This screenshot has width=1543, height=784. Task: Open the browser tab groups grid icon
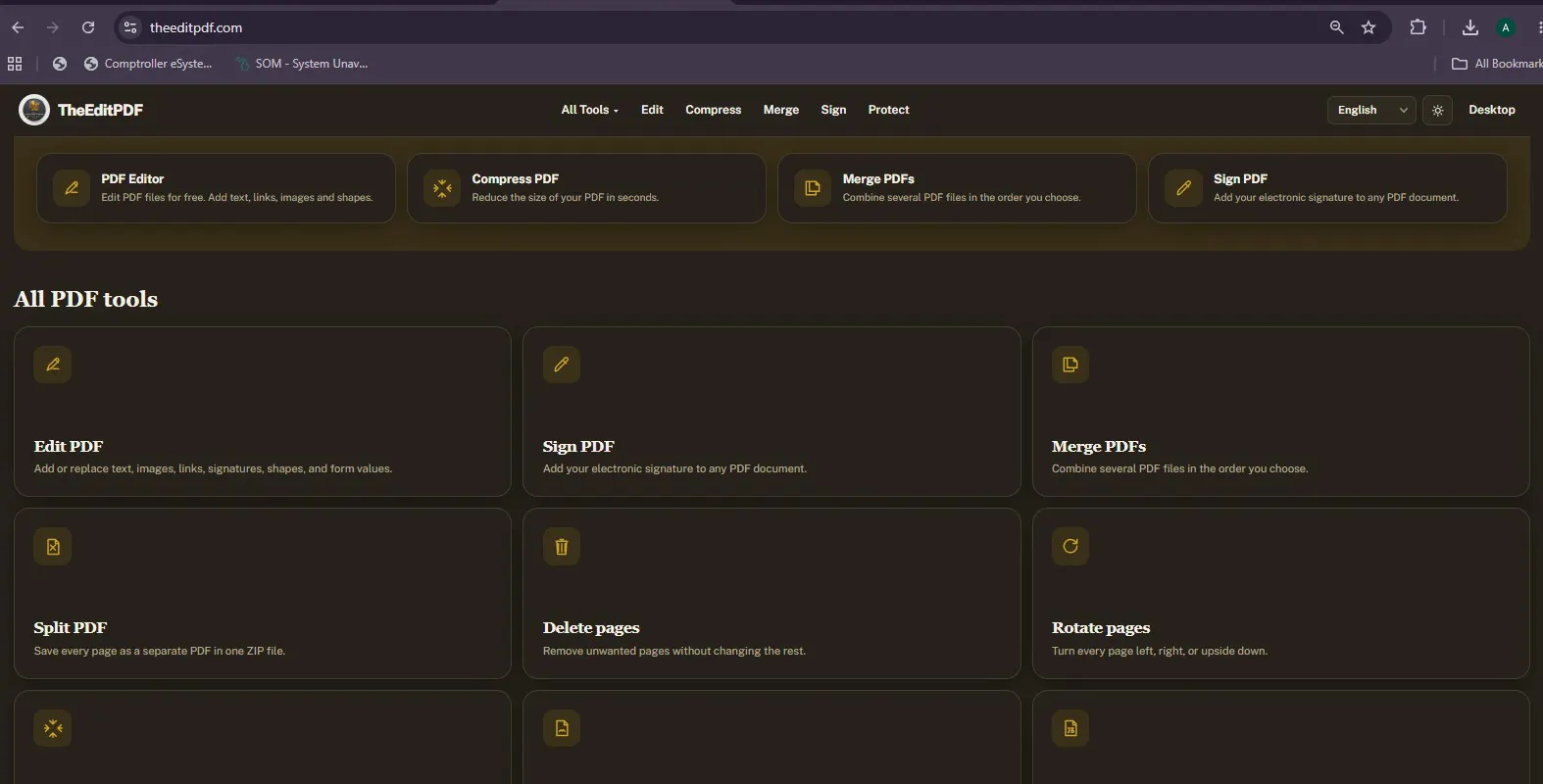(x=15, y=64)
